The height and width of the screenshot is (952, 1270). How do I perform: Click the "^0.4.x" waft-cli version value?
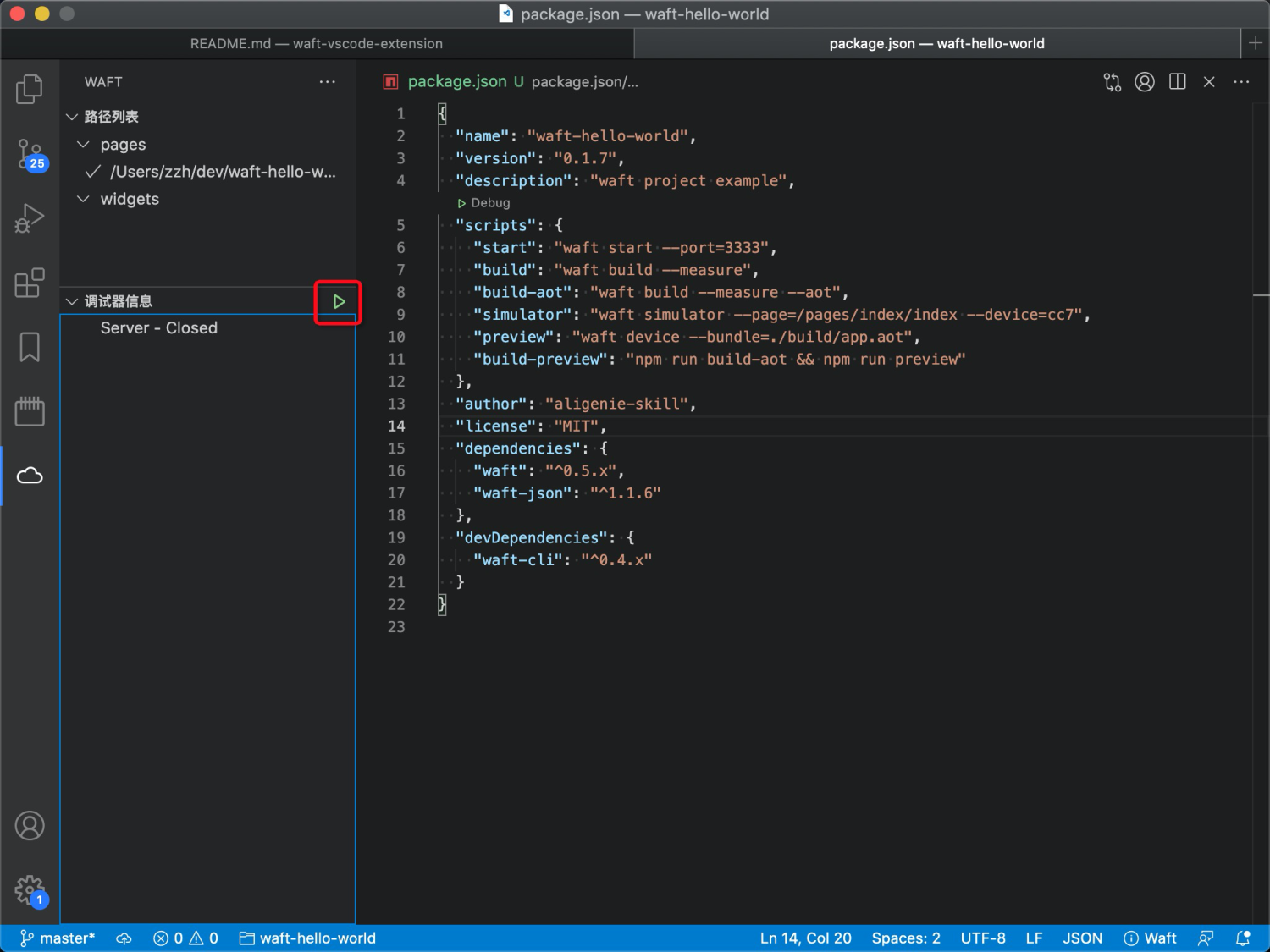[x=616, y=560]
